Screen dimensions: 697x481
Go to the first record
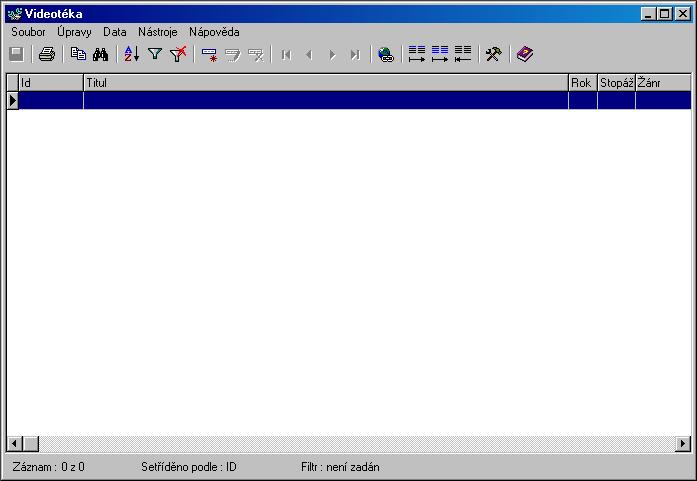click(287, 55)
